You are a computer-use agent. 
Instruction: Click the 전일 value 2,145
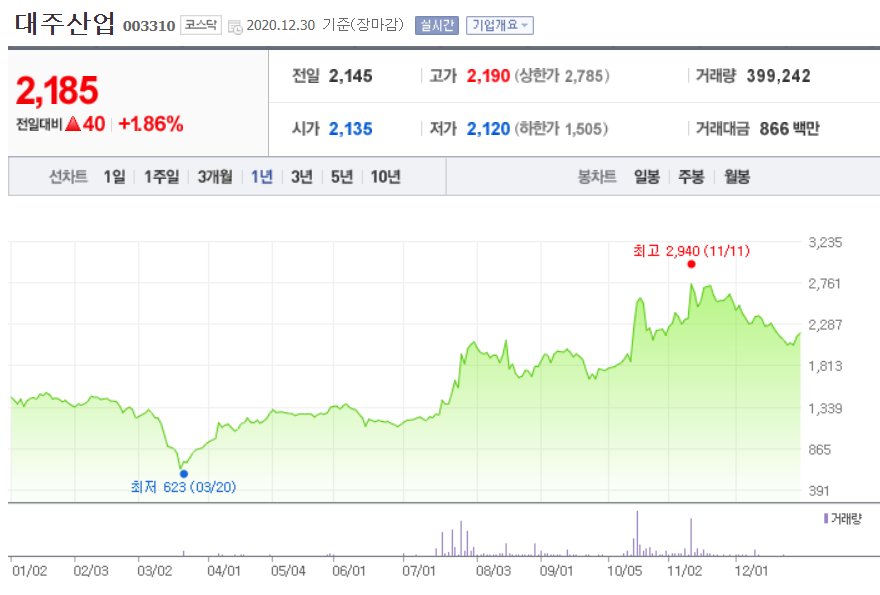coord(351,76)
